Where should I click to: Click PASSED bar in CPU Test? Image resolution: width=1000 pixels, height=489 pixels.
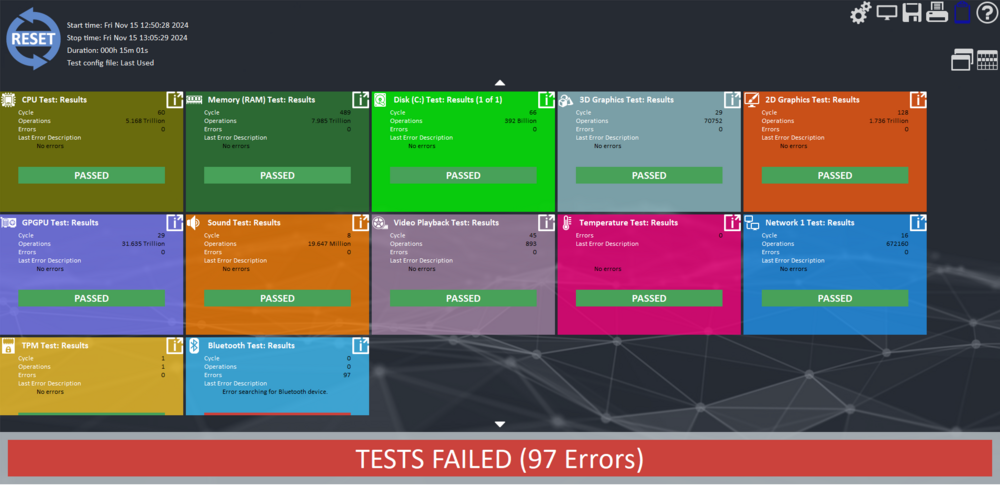(92, 175)
